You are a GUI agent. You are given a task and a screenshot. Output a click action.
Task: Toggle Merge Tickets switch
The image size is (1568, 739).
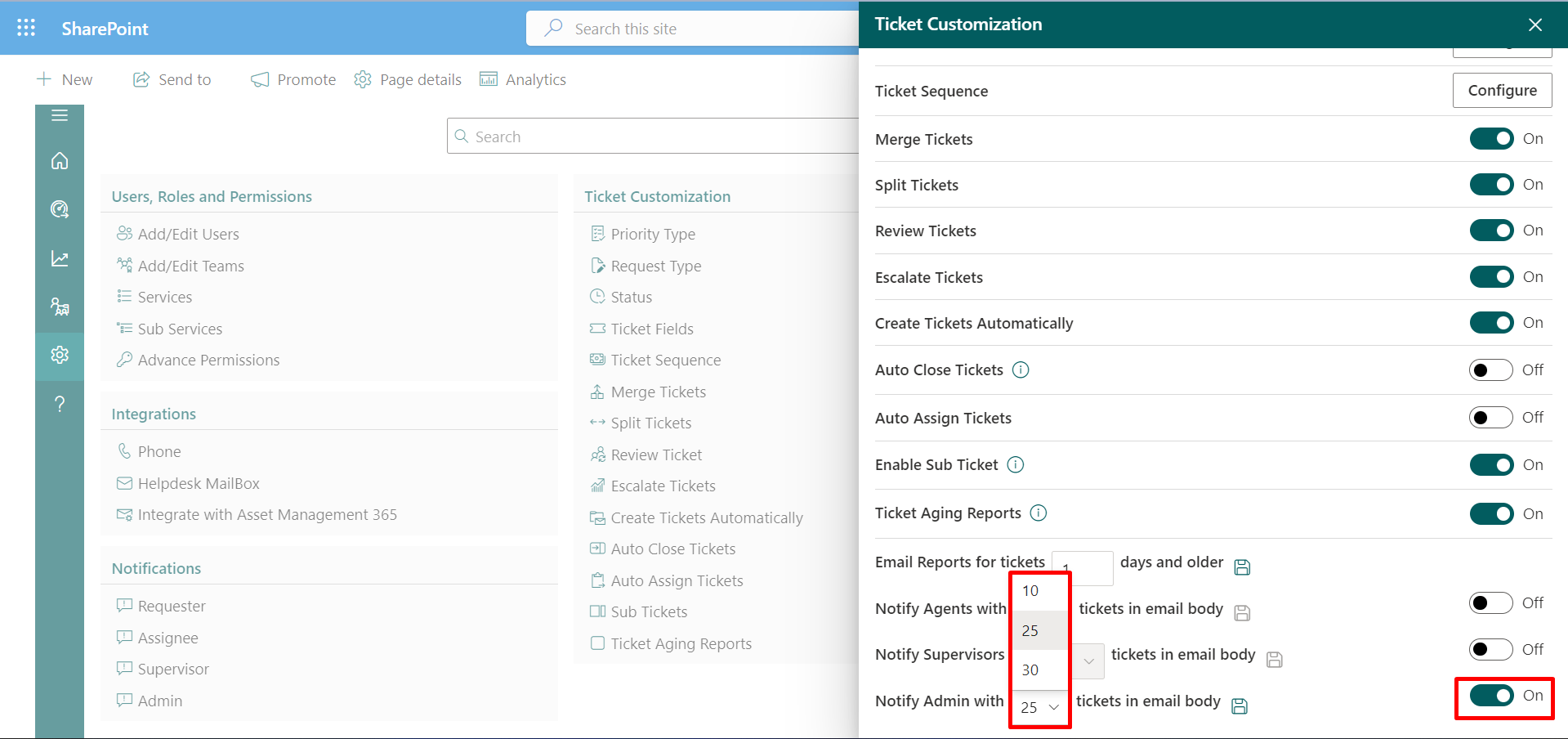1492,139
